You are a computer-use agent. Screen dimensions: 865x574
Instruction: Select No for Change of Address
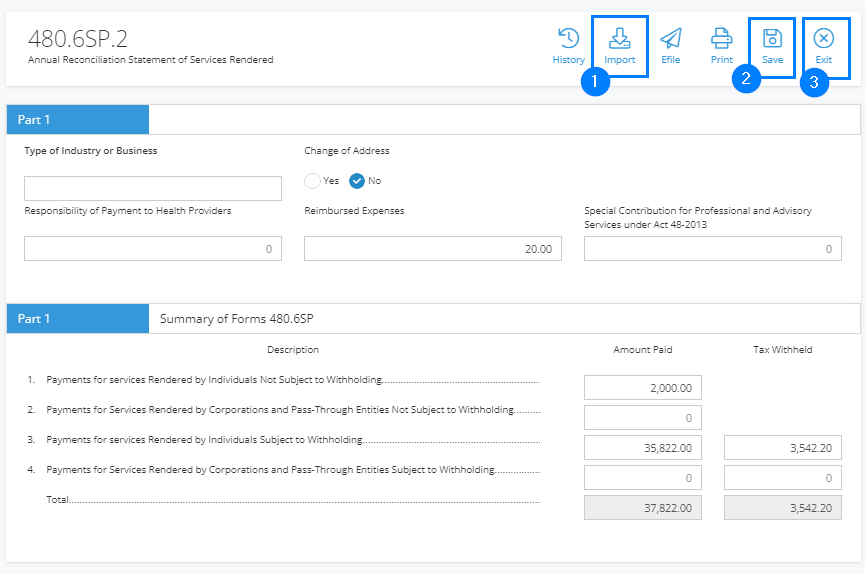tap(357, 181)
